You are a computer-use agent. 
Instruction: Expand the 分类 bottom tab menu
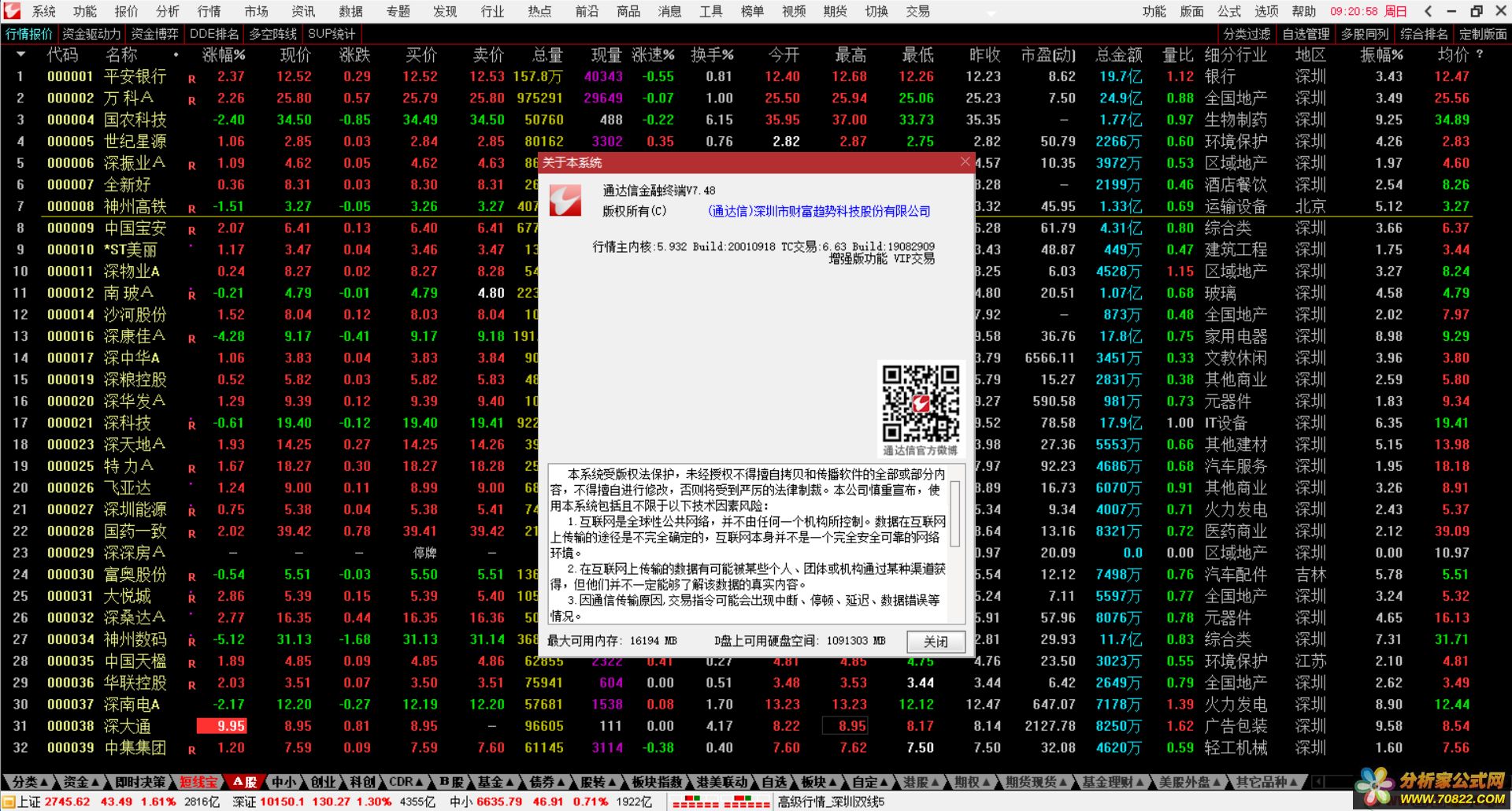coord(30,782)
